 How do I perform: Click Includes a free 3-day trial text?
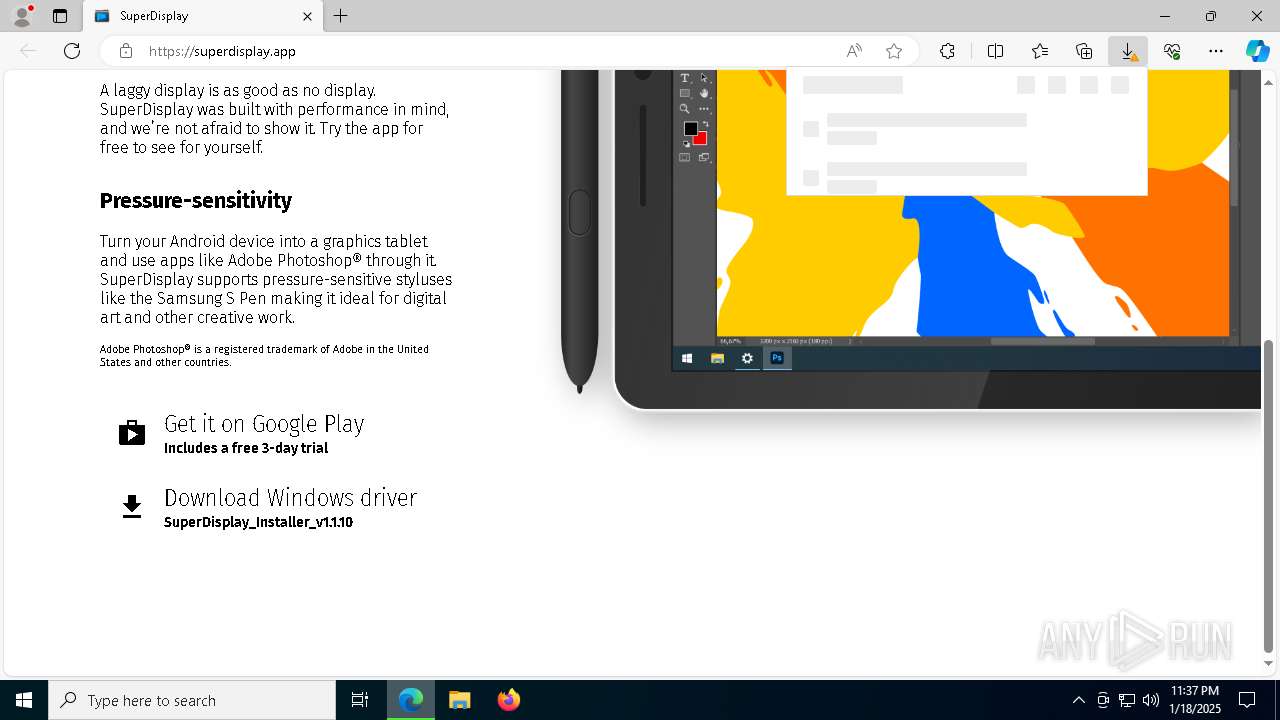(x=246, y=448)
